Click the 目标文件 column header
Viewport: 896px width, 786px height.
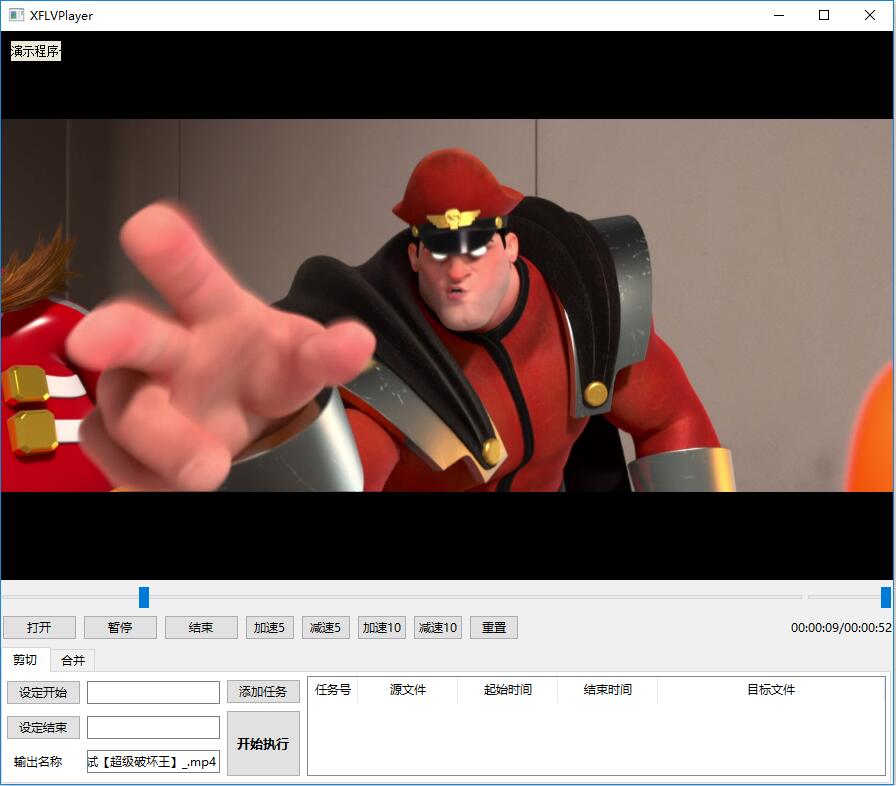[x=771, y=690]
